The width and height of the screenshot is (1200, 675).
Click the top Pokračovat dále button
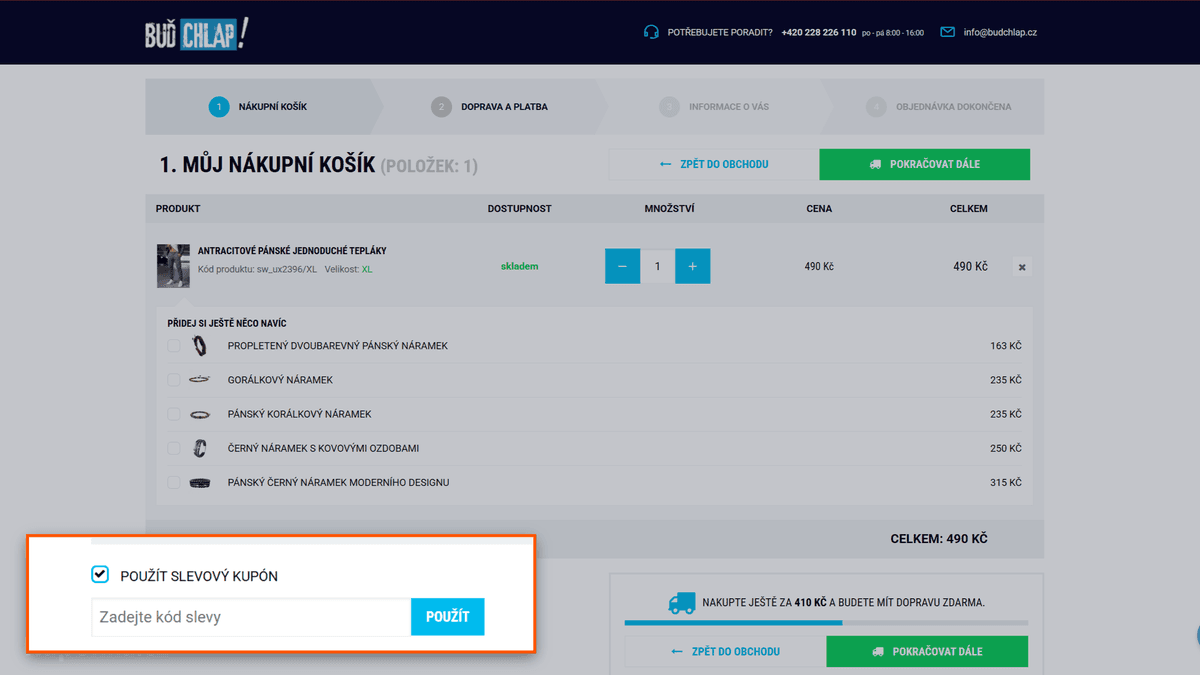(x=924, y=164)
